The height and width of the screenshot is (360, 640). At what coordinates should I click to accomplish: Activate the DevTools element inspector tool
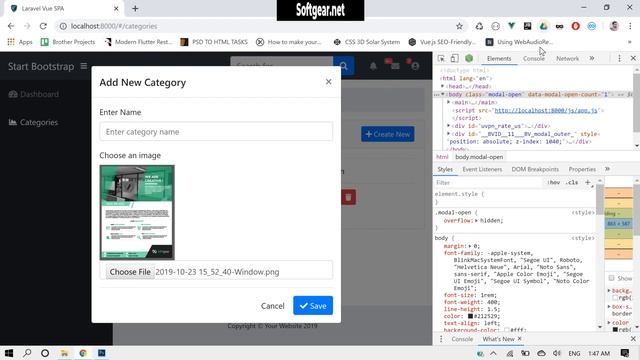tap(441, 58)
